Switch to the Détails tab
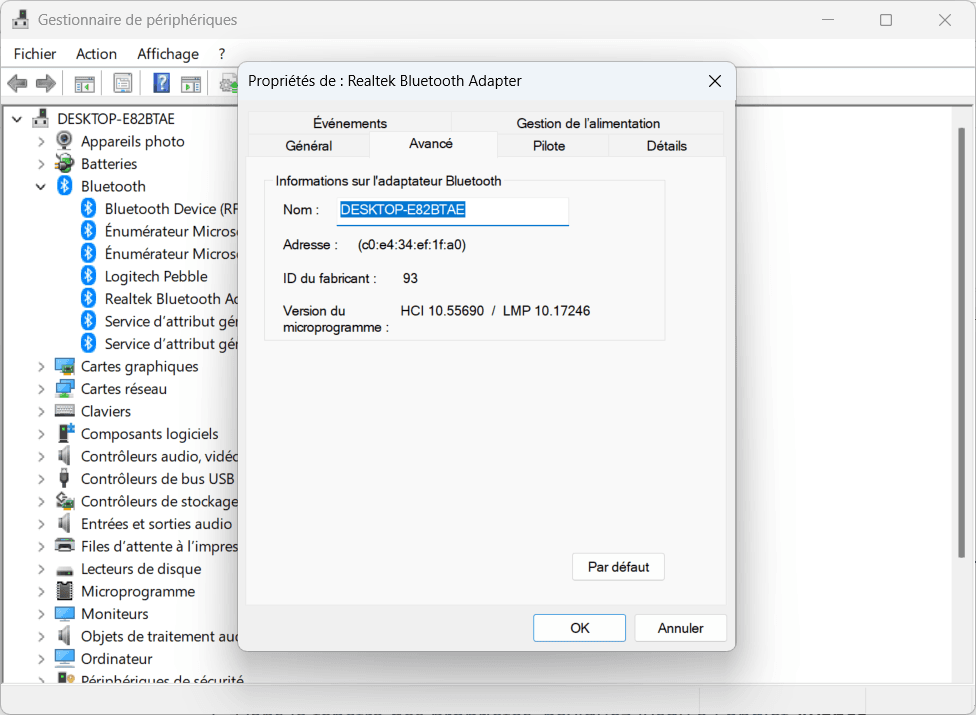This screenshot has height=715, width=976. pos(667,146)
